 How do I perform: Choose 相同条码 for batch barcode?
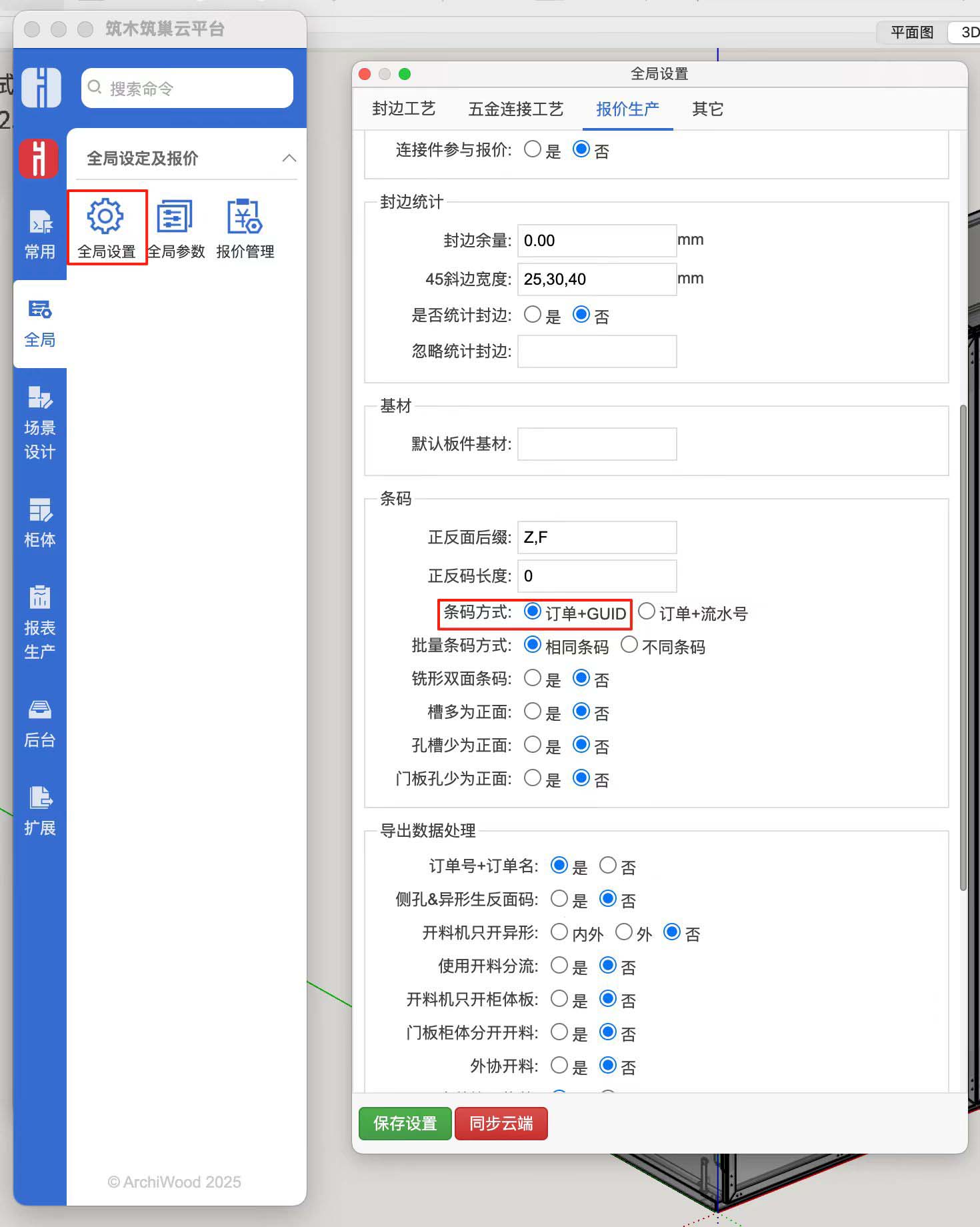(532, 645)
